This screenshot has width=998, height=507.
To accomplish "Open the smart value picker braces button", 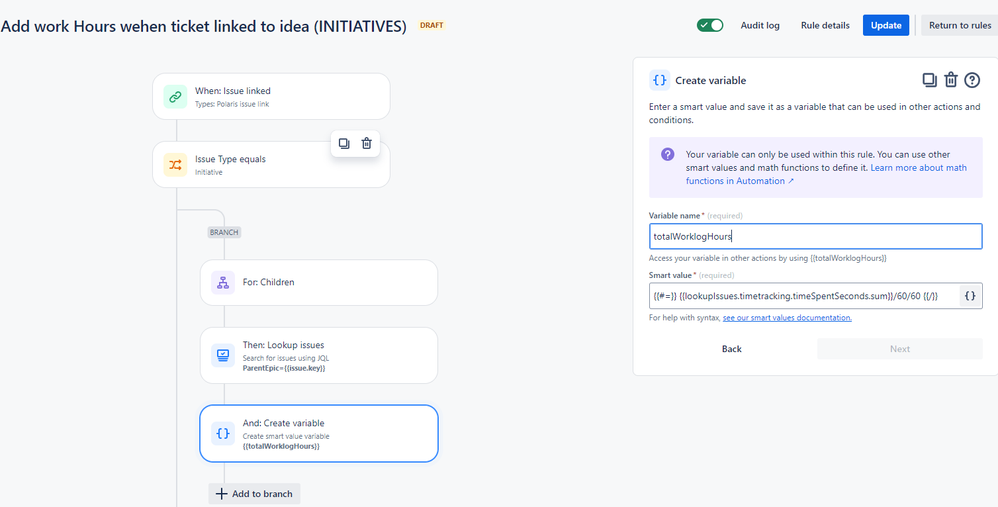I will [970, 296].
